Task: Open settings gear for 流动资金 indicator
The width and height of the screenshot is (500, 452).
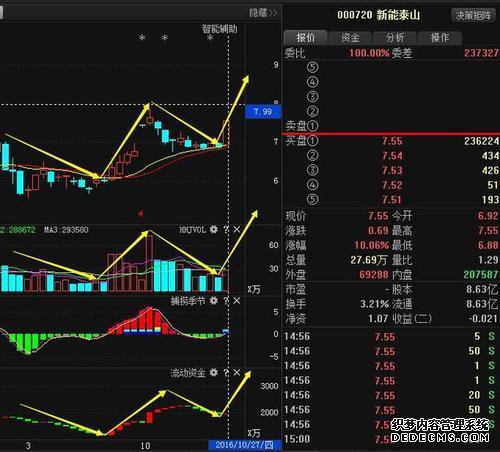Action: point(213,373)
